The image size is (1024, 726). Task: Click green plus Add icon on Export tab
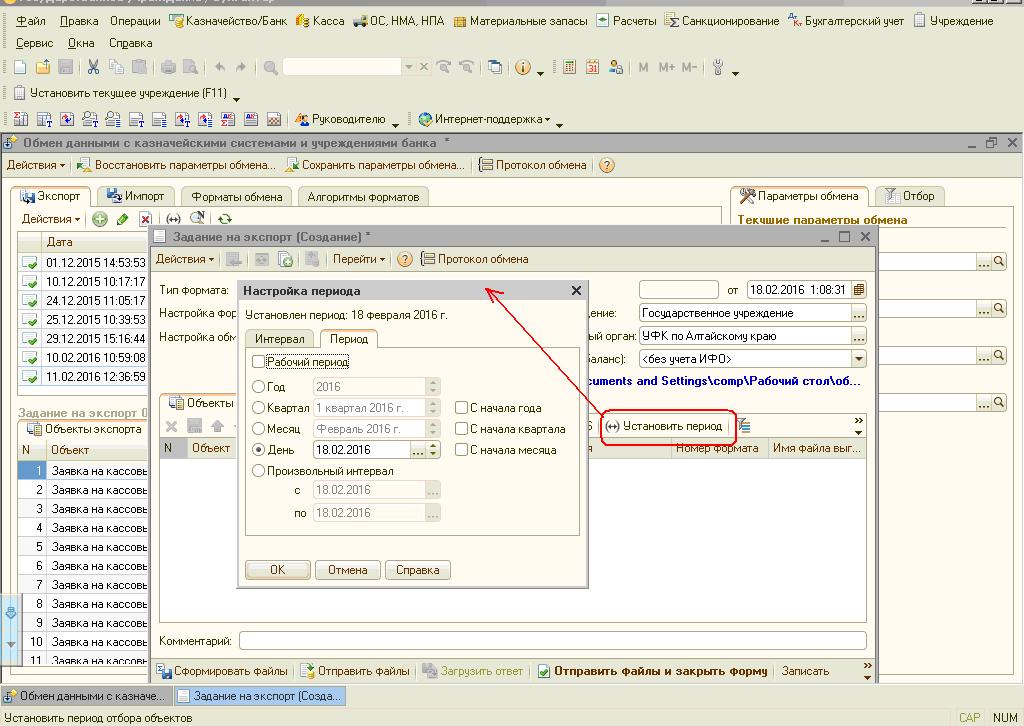pos(100,219)
